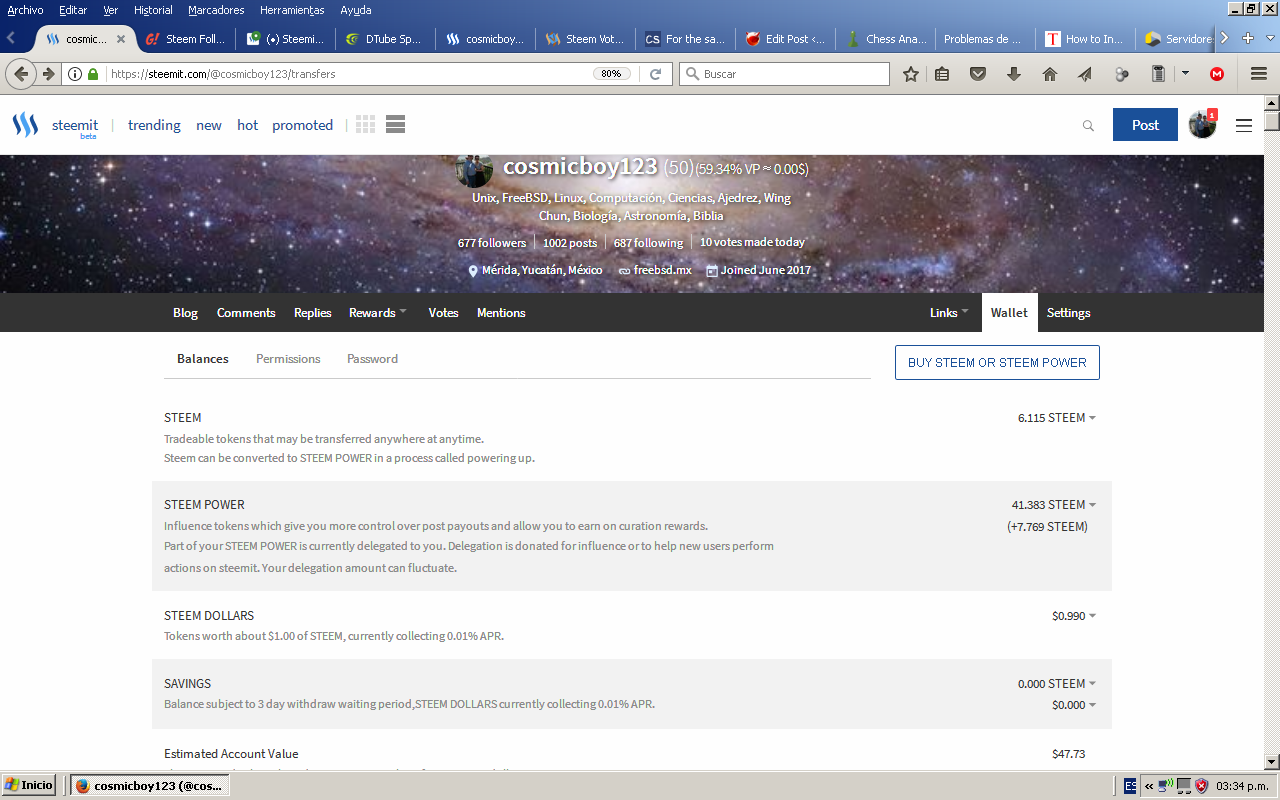
Task: Open the user avatar notification menu
Action: pyautogui.click(x=1202, y=124)
